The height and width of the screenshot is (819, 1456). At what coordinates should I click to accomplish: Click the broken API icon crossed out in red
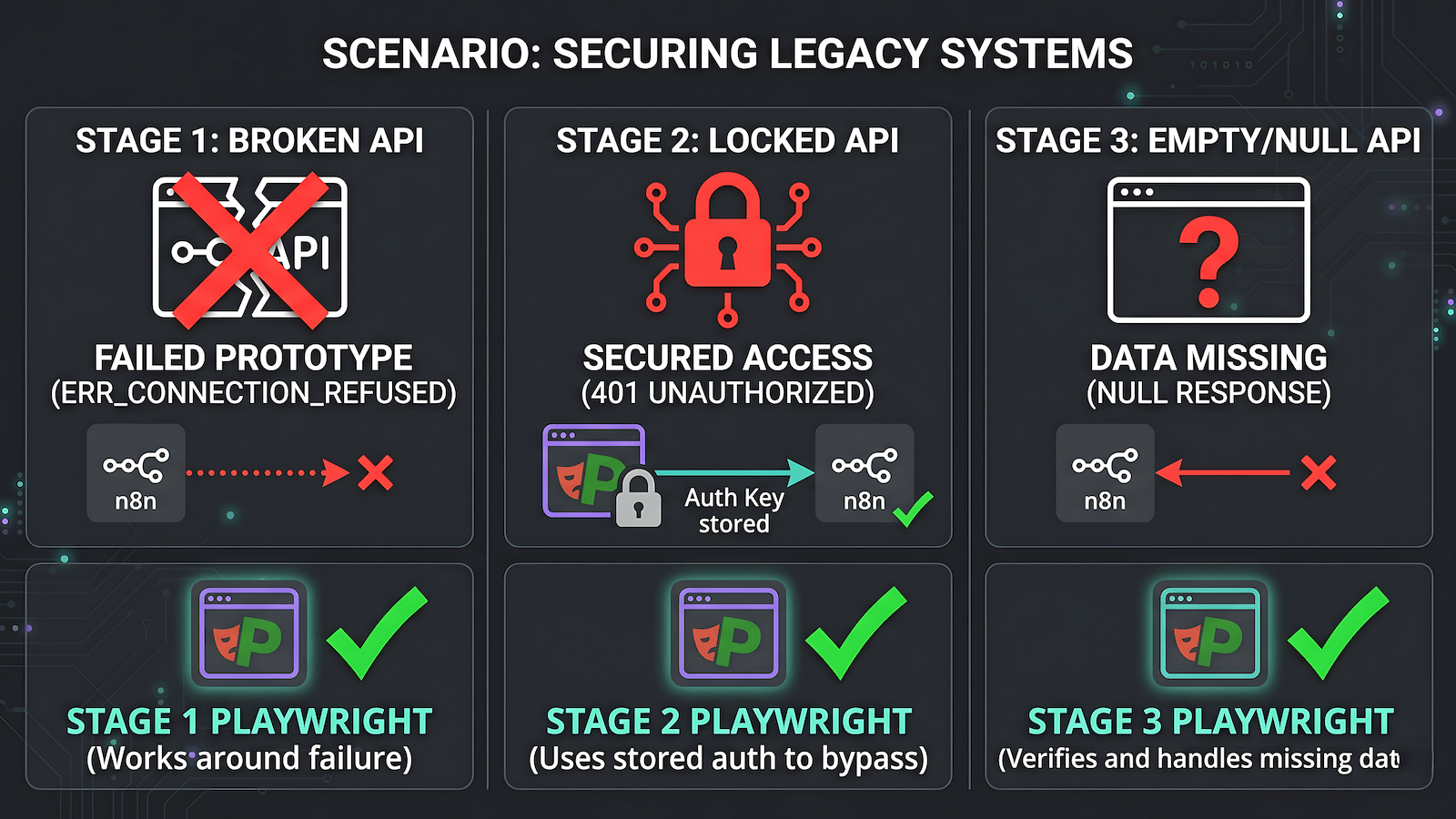[x=250, y=248]
